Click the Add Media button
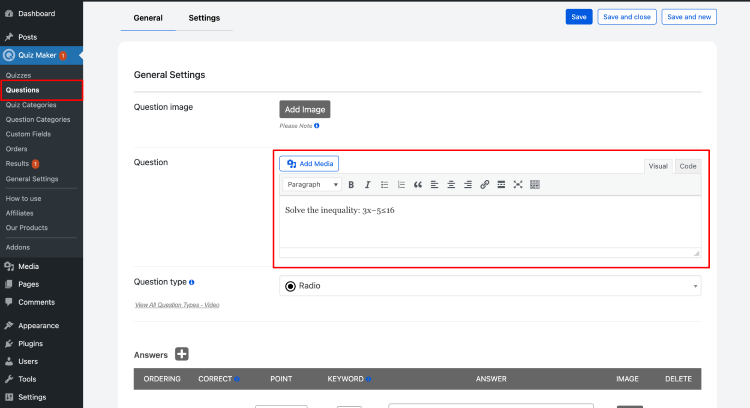 [309, 164]
